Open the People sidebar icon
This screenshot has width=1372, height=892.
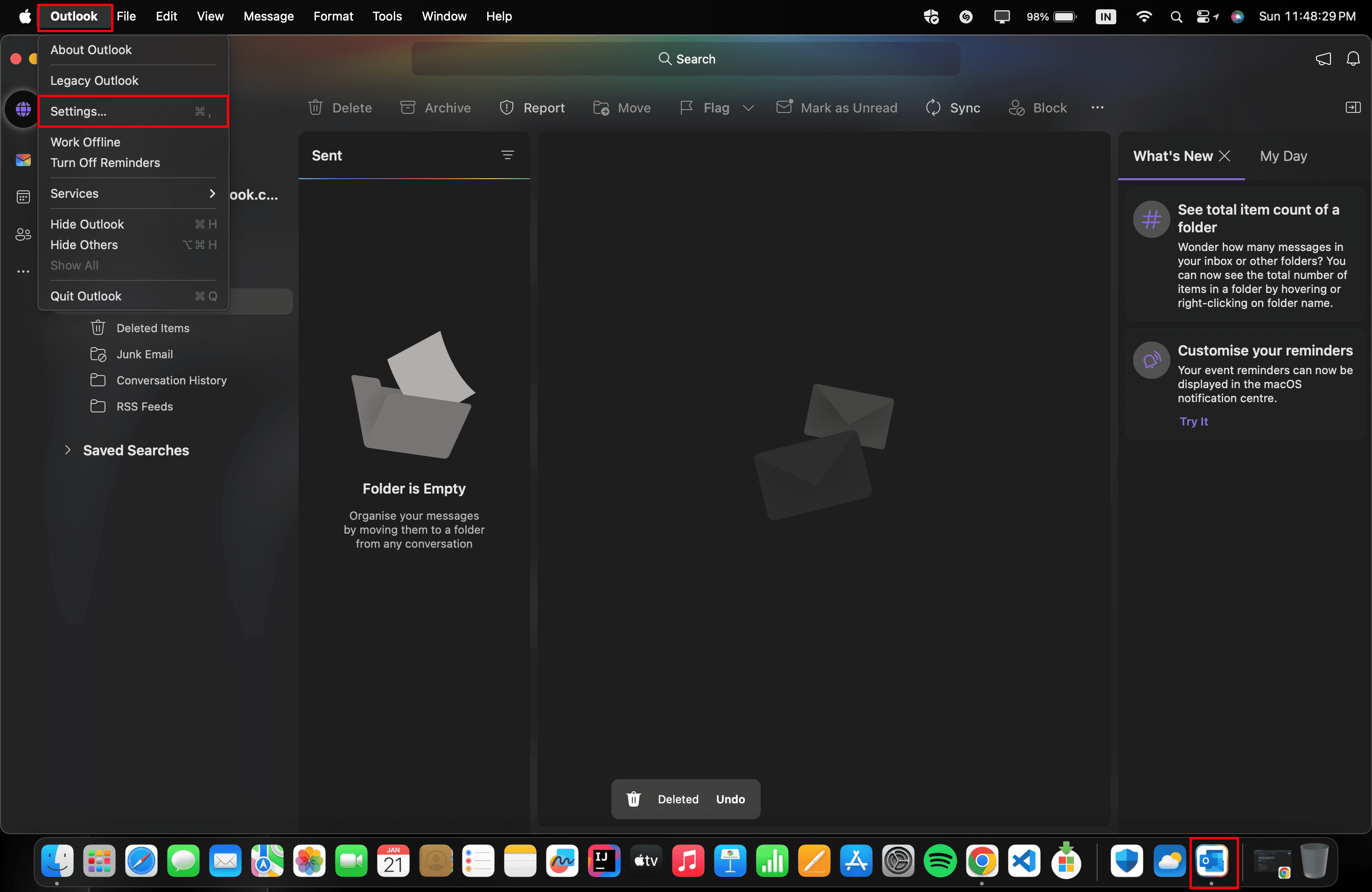(x=23, y=235)
